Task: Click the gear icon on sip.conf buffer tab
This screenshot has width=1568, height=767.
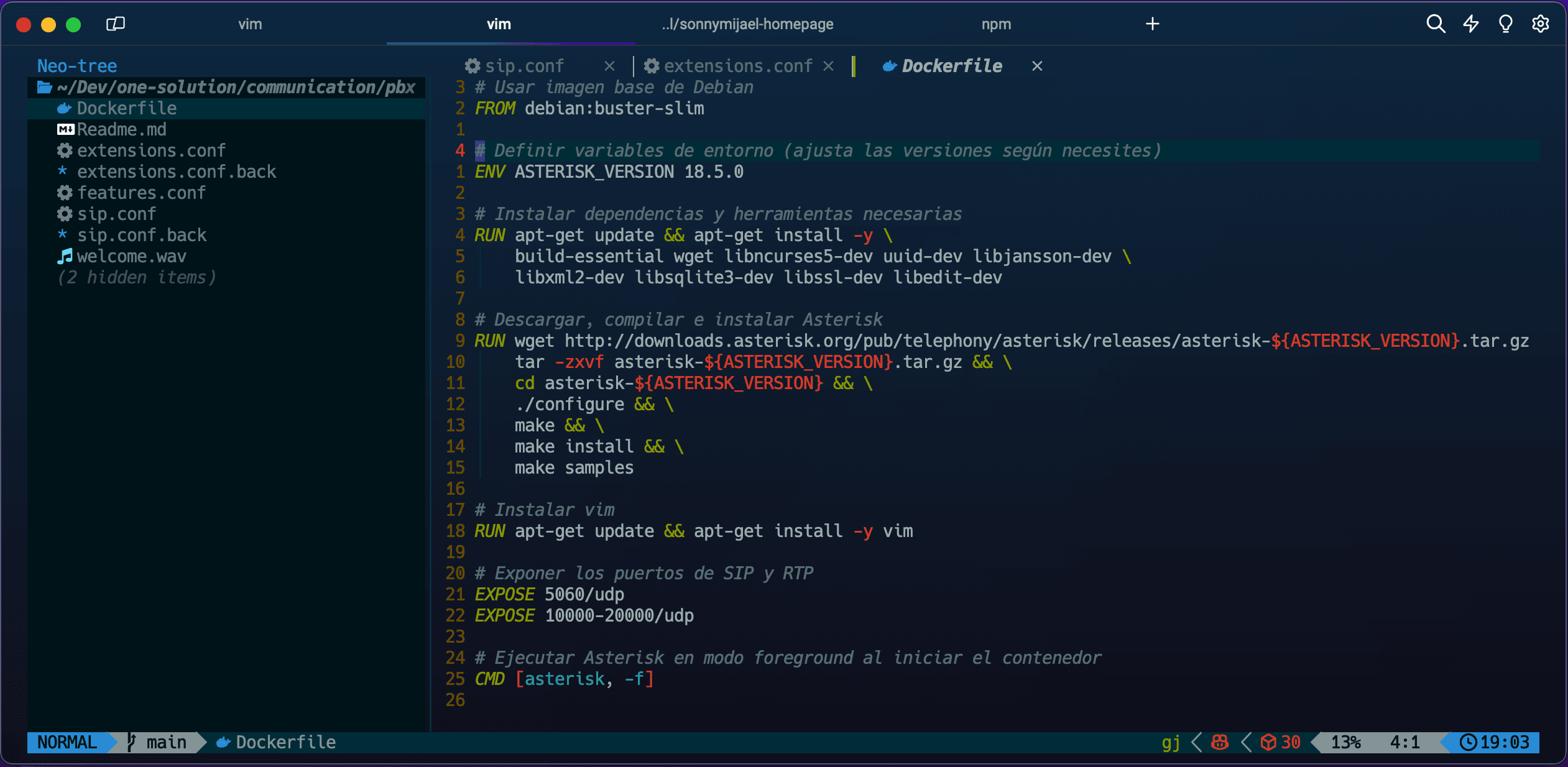Action: (x=473, y=66)
